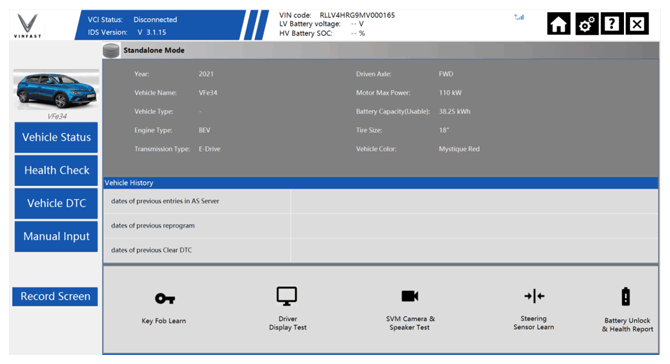Go to the Home screen icon
This screenshot has height=364, width=670.
coord(558,23)
